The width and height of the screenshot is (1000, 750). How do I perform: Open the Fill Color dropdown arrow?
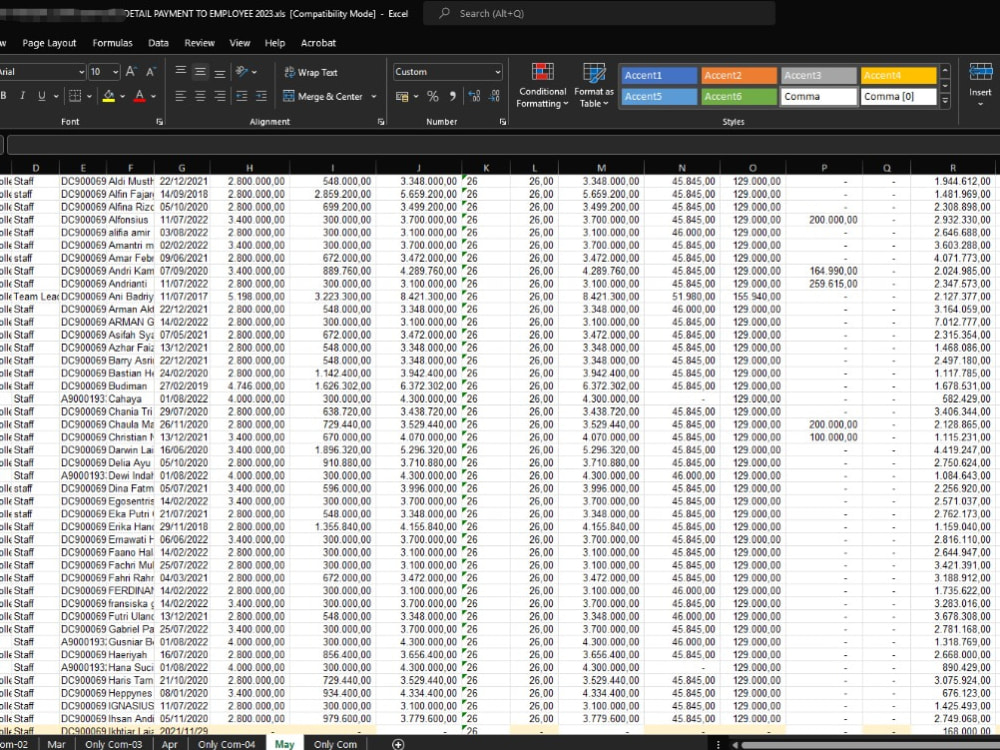[x=122, y=97]
